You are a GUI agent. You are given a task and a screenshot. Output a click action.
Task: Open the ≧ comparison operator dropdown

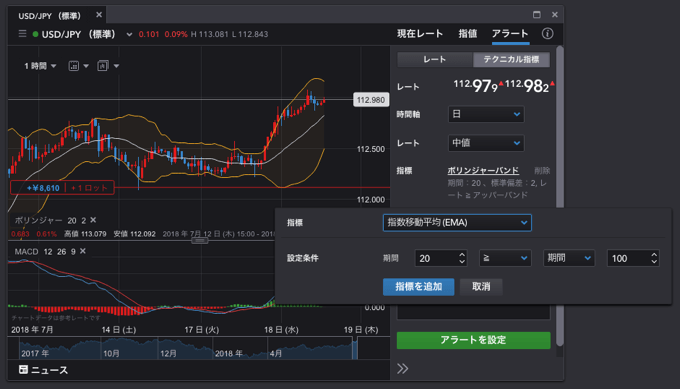click(505, 258)
